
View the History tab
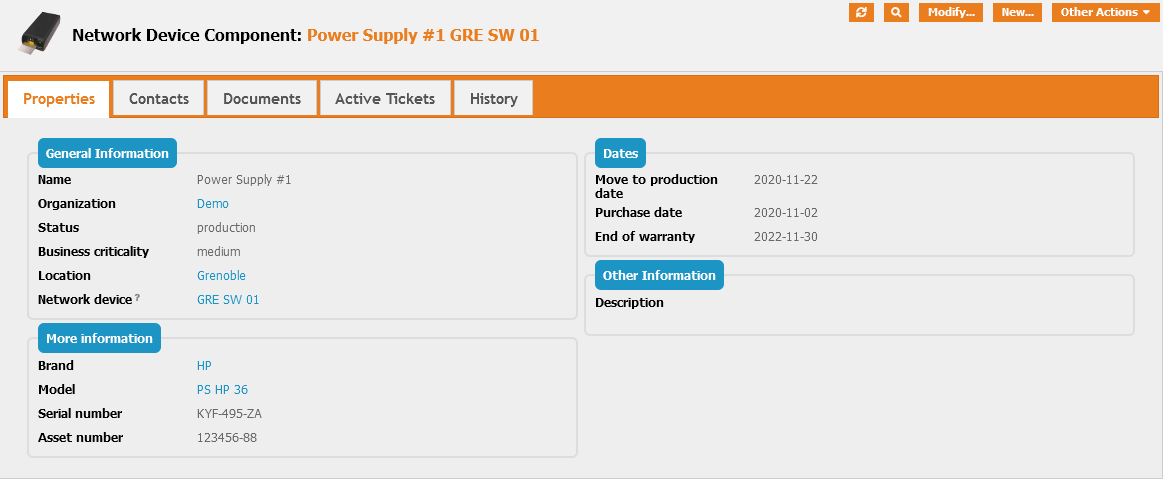point(493,99)
